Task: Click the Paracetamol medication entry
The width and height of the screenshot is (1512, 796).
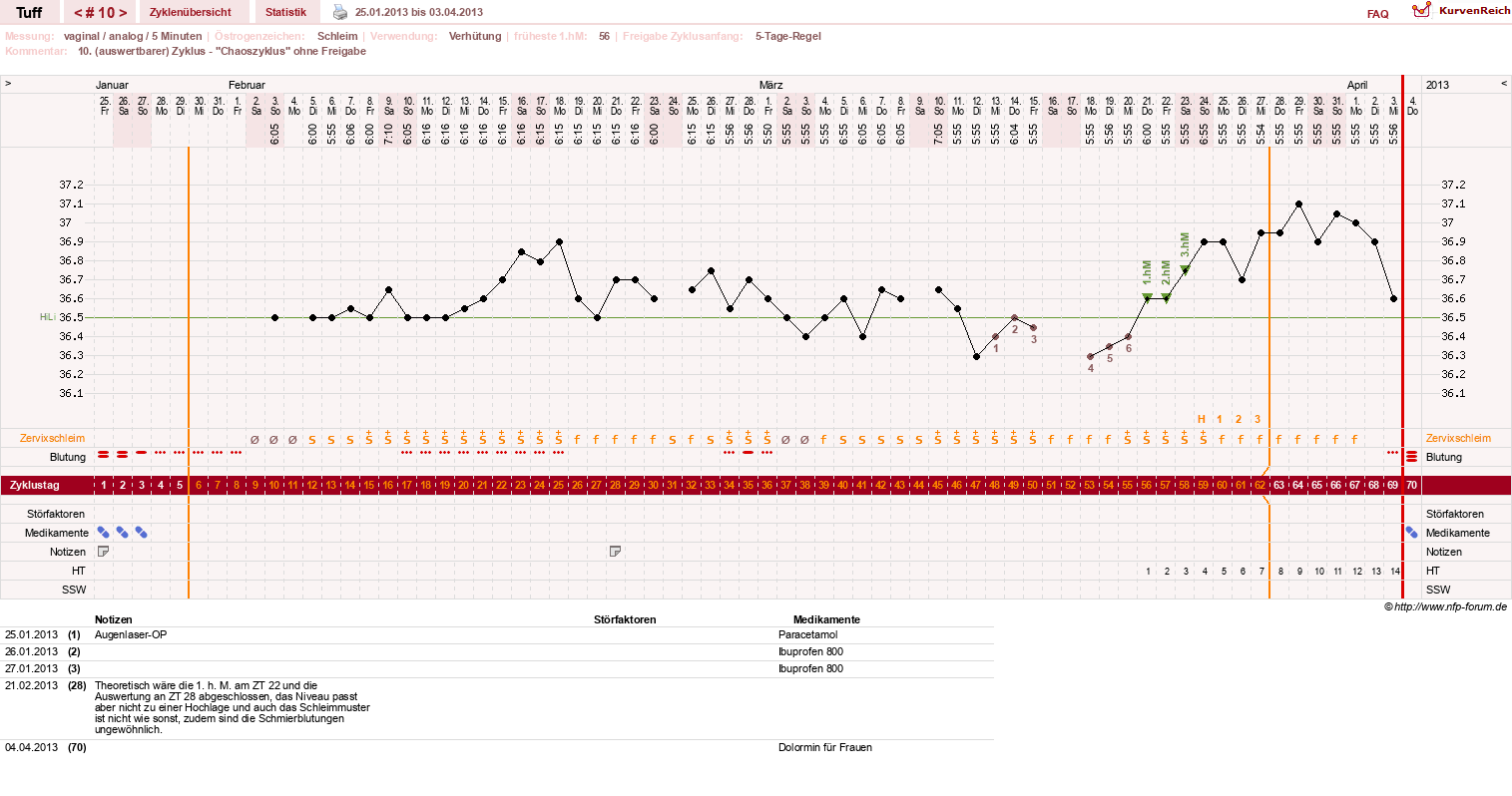Action: click(x=808, y=634)
